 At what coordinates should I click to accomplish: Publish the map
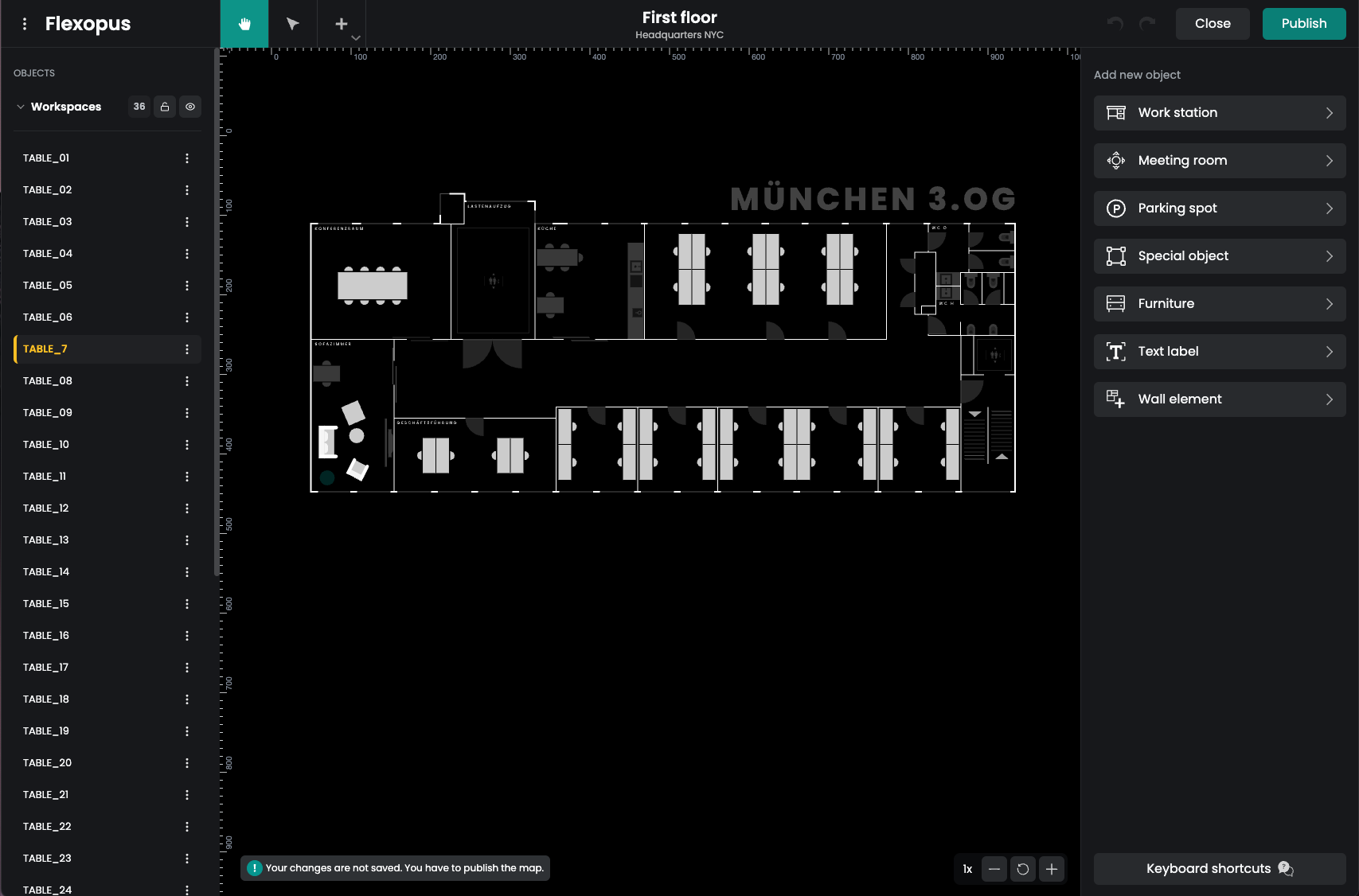pyautogui.click(x=1303, y=23)
